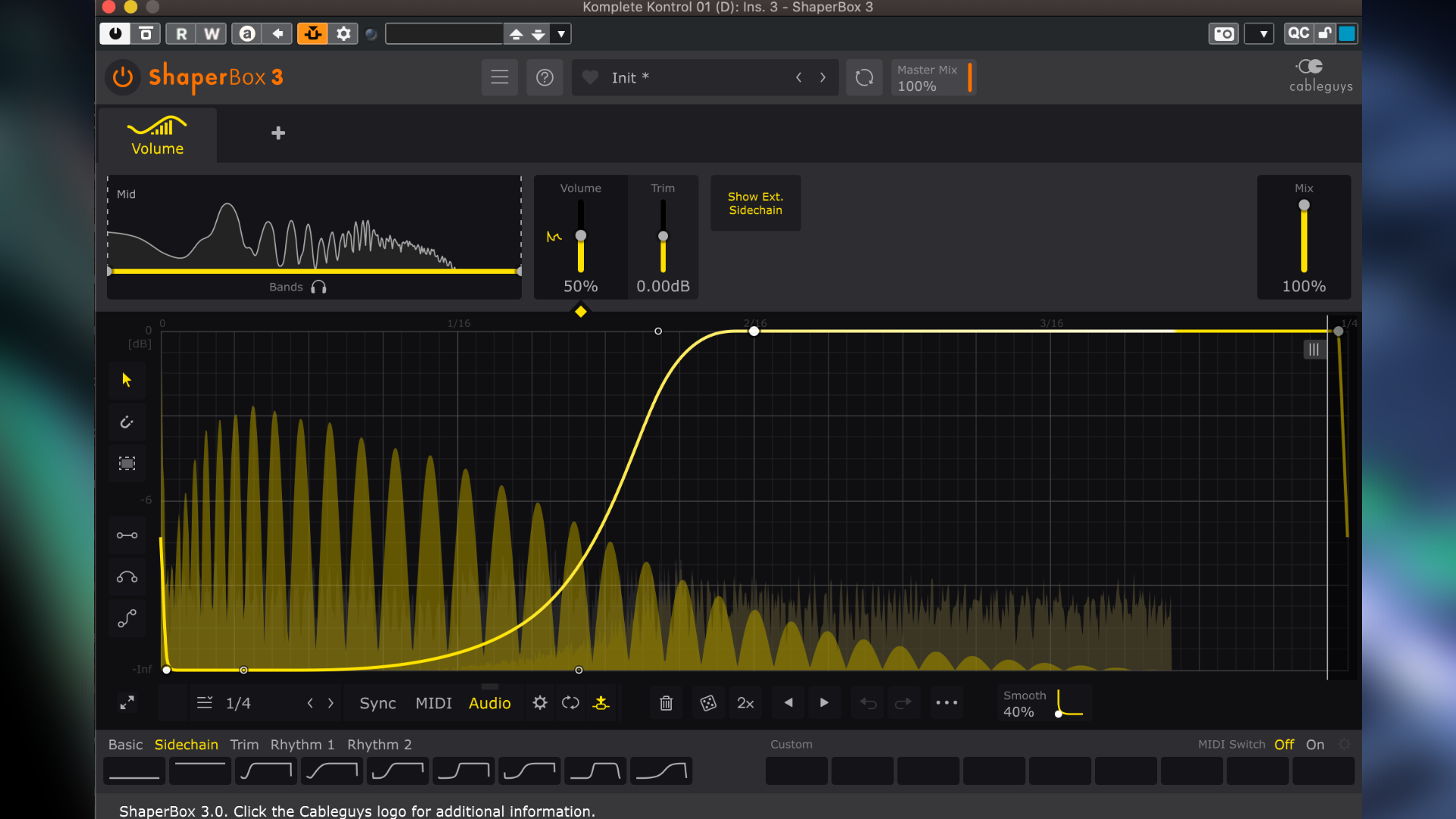
Task: Open the three-dots more options menu
Action: point(946,703)
